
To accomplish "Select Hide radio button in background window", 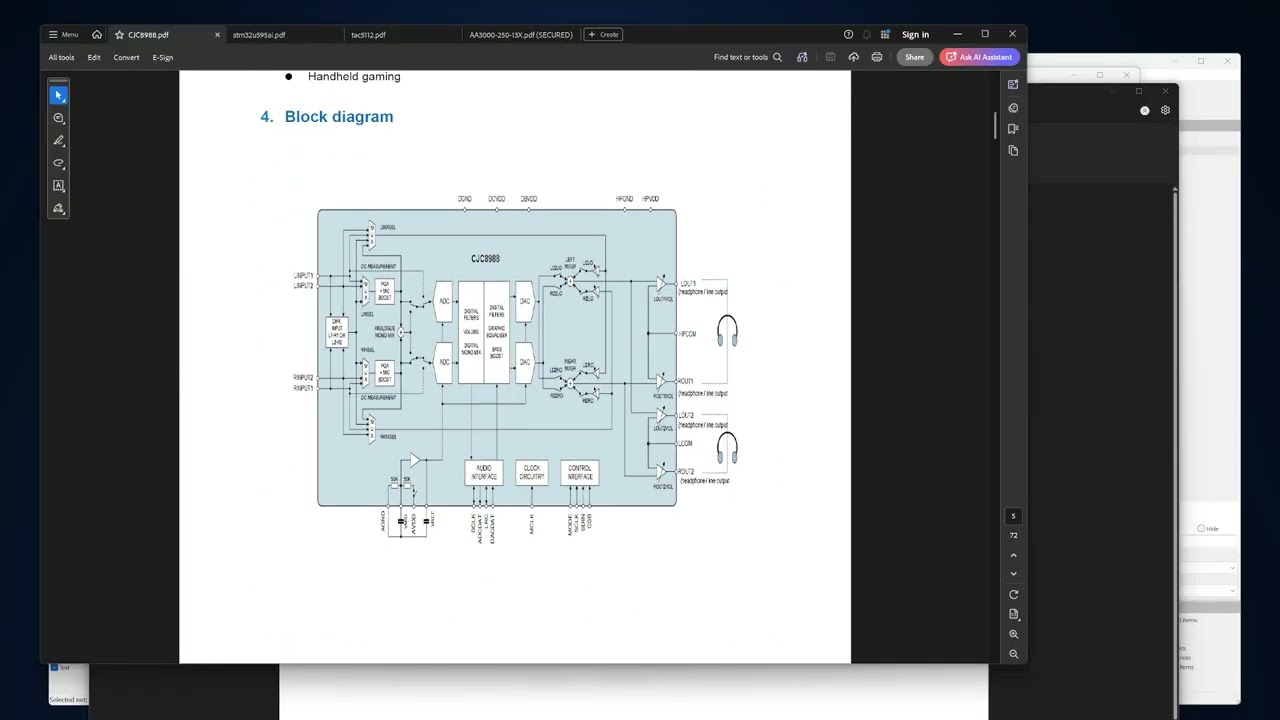I will coord(1201,528).
